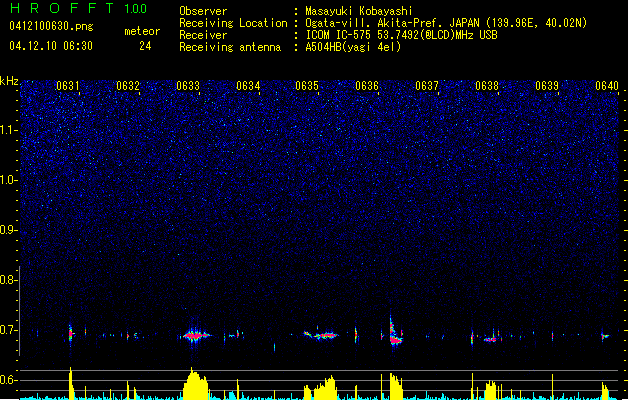This screenshot has width=629, height=400.
Task: Click the 0.9 frequency axis label
Action: pyautogui.click(x=8, y=230)
